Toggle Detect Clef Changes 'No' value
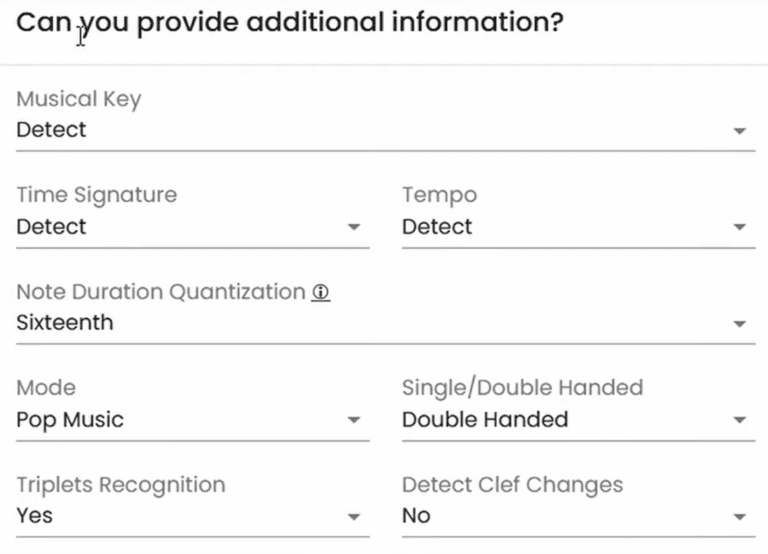Viewport: 768px width, 554px height. (416, 516)
